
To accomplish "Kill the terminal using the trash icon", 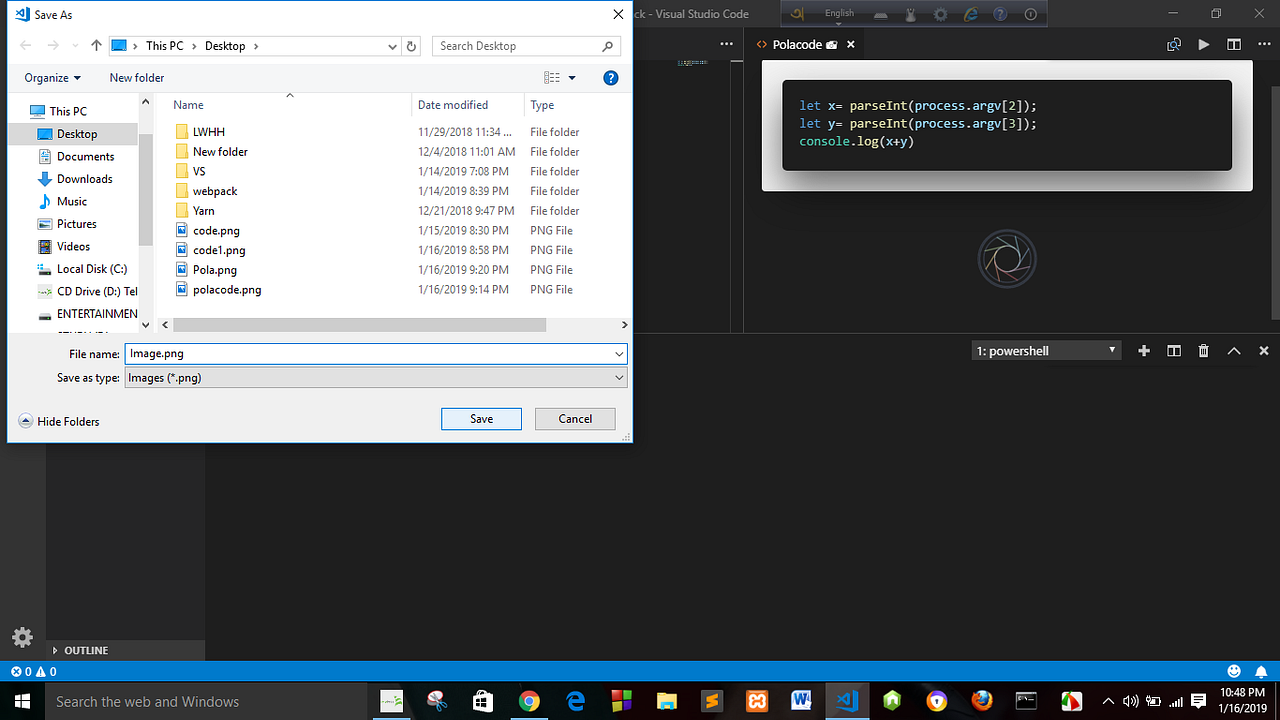I will (1204, 350).
